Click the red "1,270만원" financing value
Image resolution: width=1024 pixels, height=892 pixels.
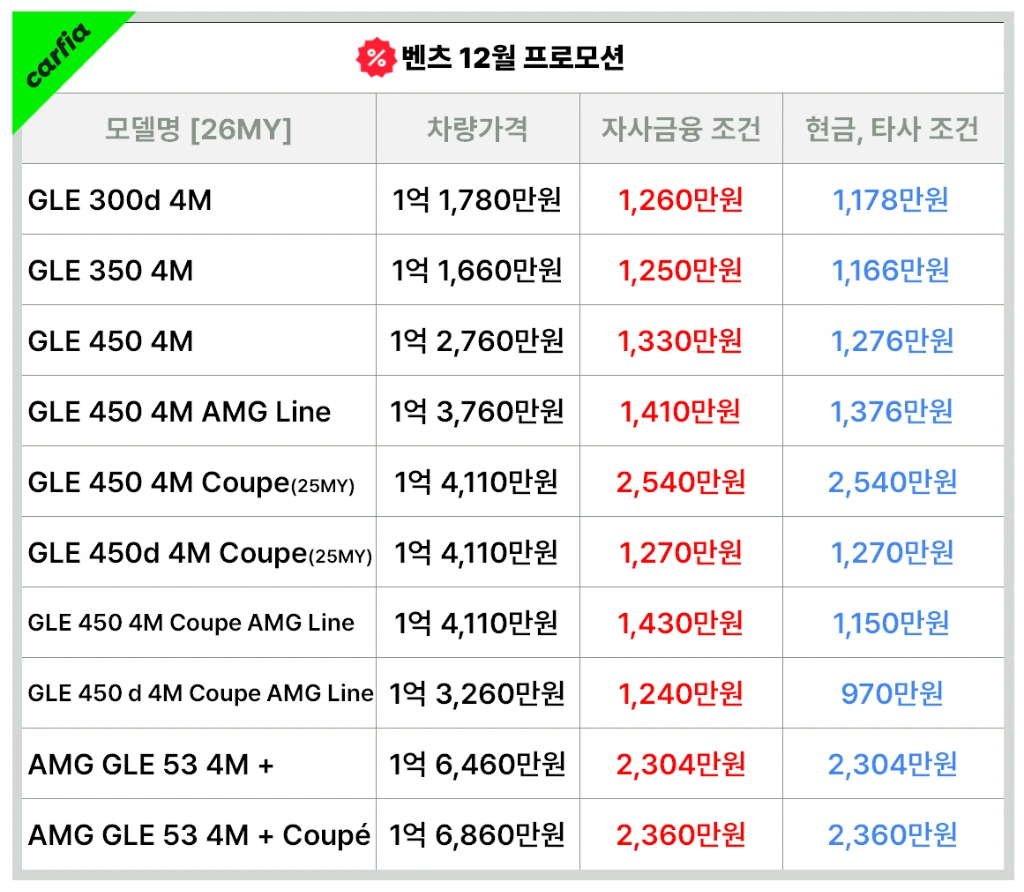(680, 552)
